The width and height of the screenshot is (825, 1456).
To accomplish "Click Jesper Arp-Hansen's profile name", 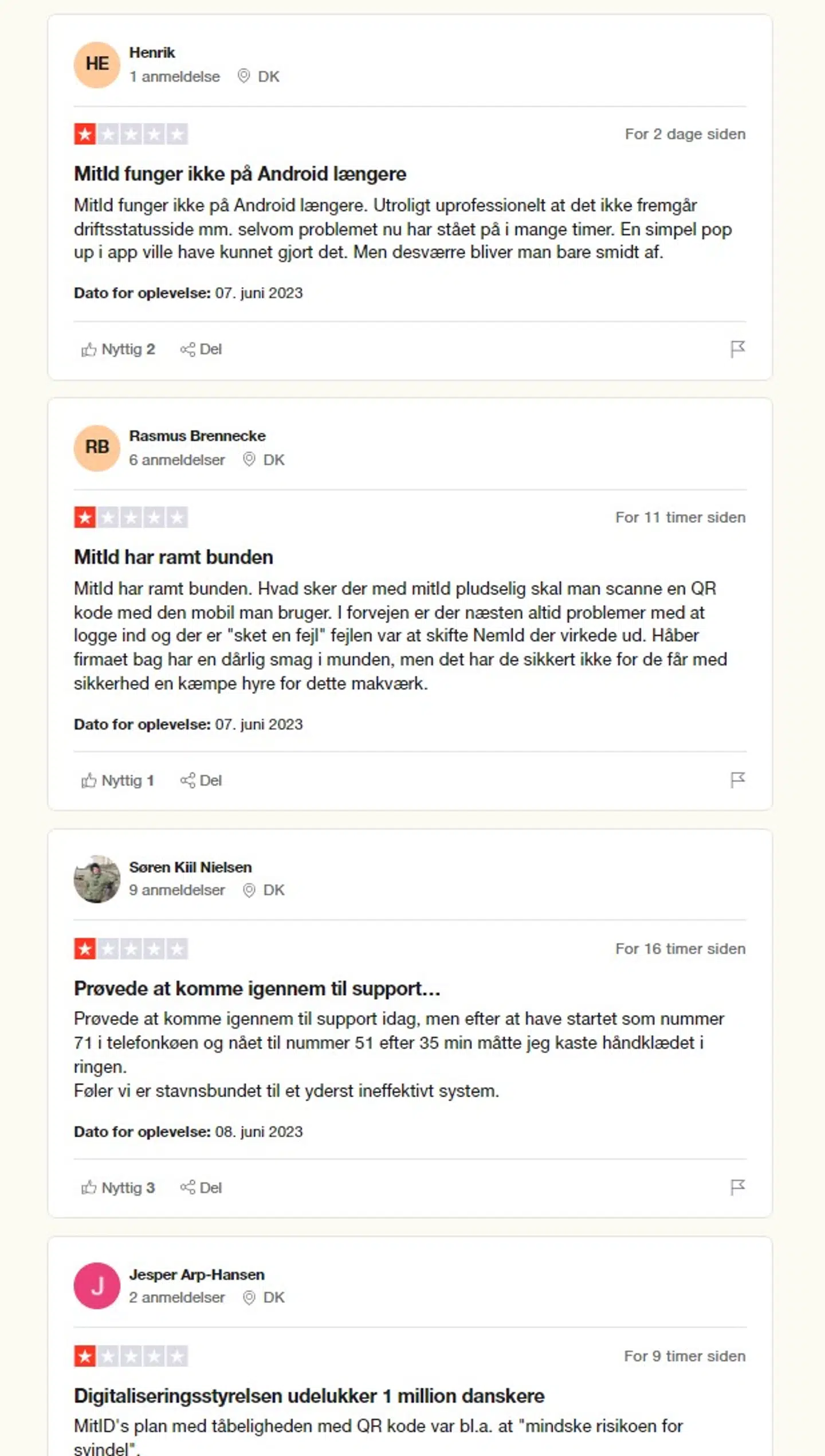I will coord(197,1274).
